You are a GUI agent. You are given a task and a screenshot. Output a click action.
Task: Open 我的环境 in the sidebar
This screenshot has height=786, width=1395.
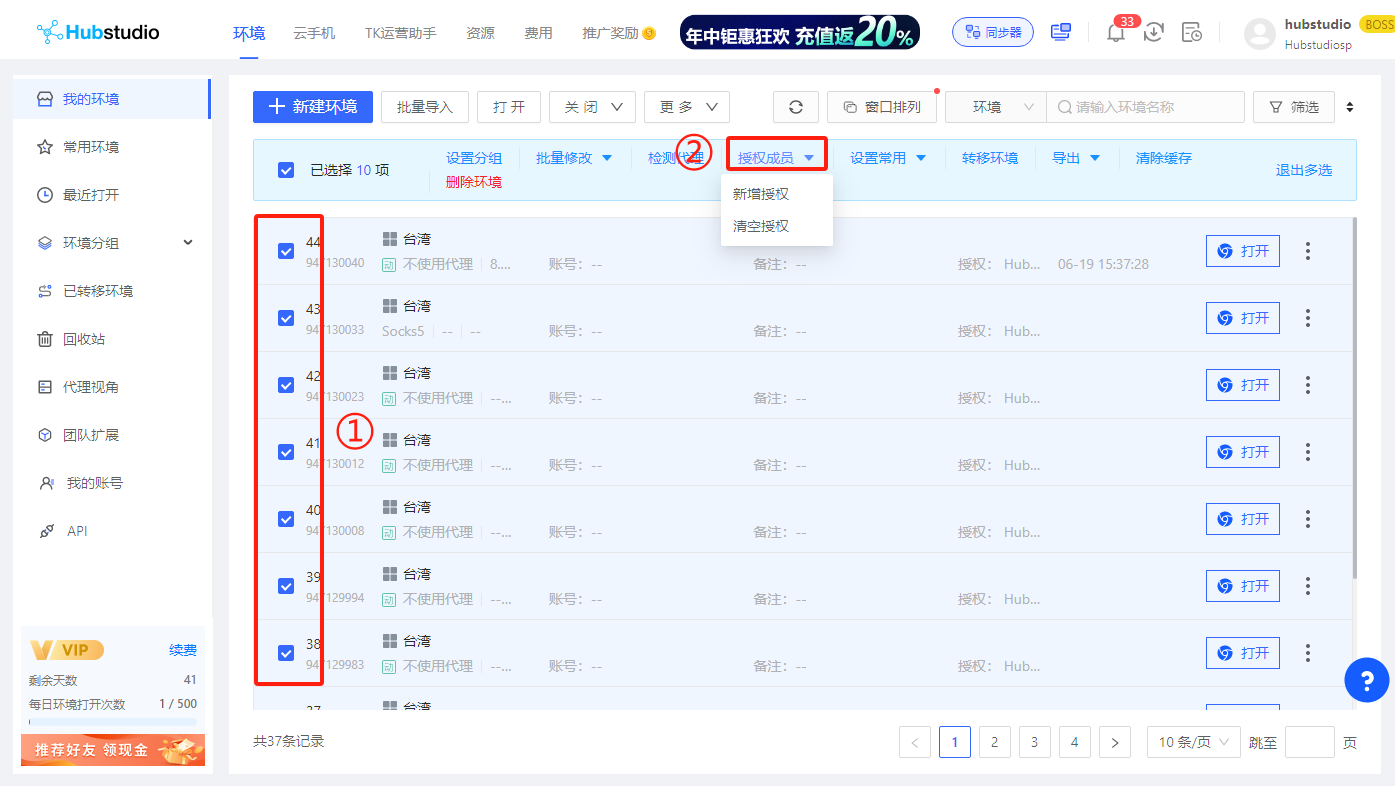tap(111, 99)
